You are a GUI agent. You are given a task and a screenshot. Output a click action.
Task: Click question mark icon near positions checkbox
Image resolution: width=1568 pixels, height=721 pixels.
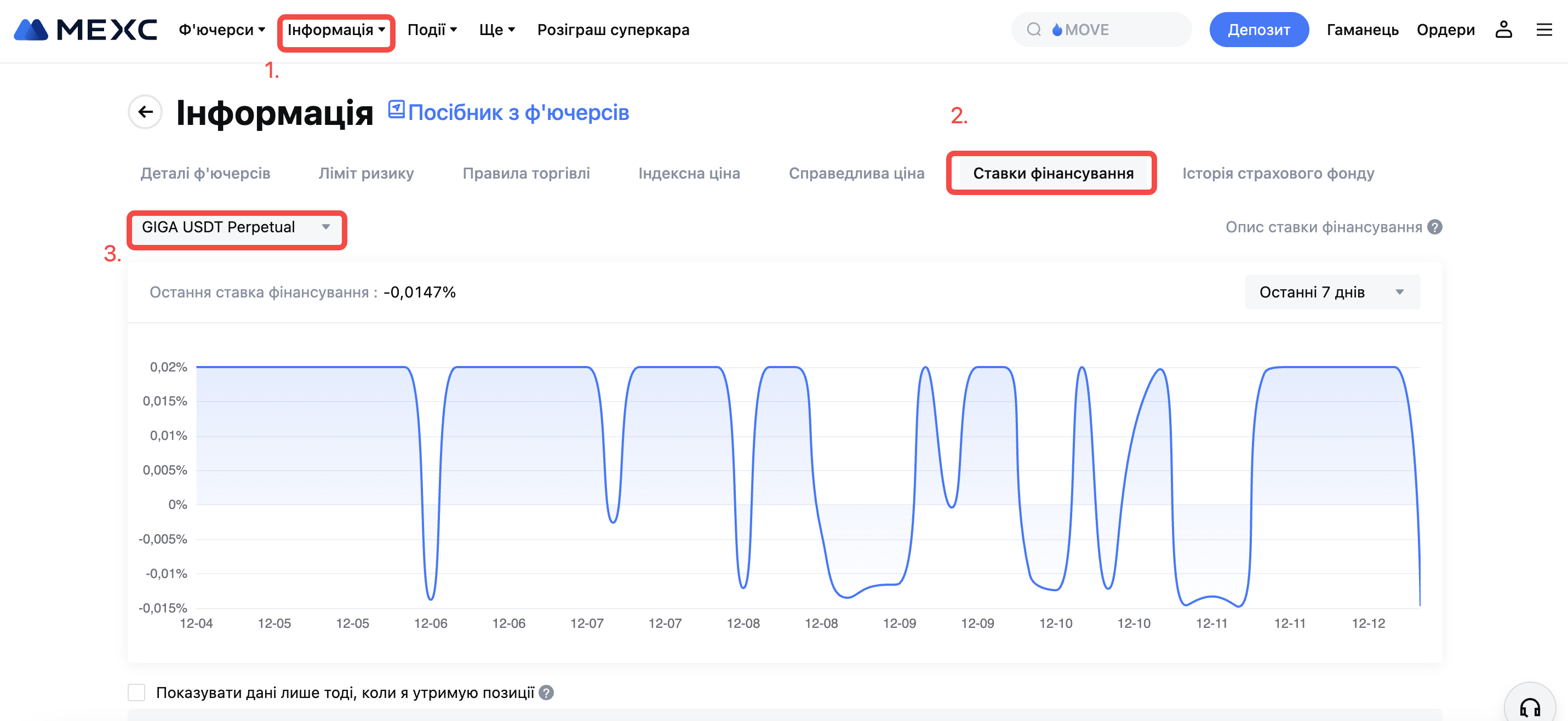point(547,693)
